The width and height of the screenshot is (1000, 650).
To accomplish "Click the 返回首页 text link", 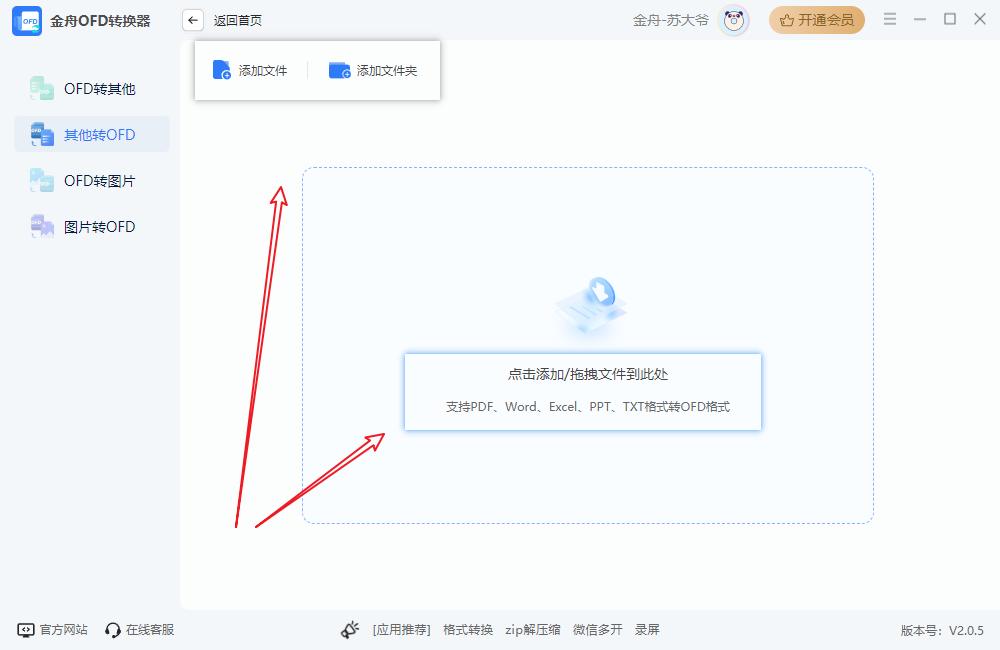I will point(238,20).
